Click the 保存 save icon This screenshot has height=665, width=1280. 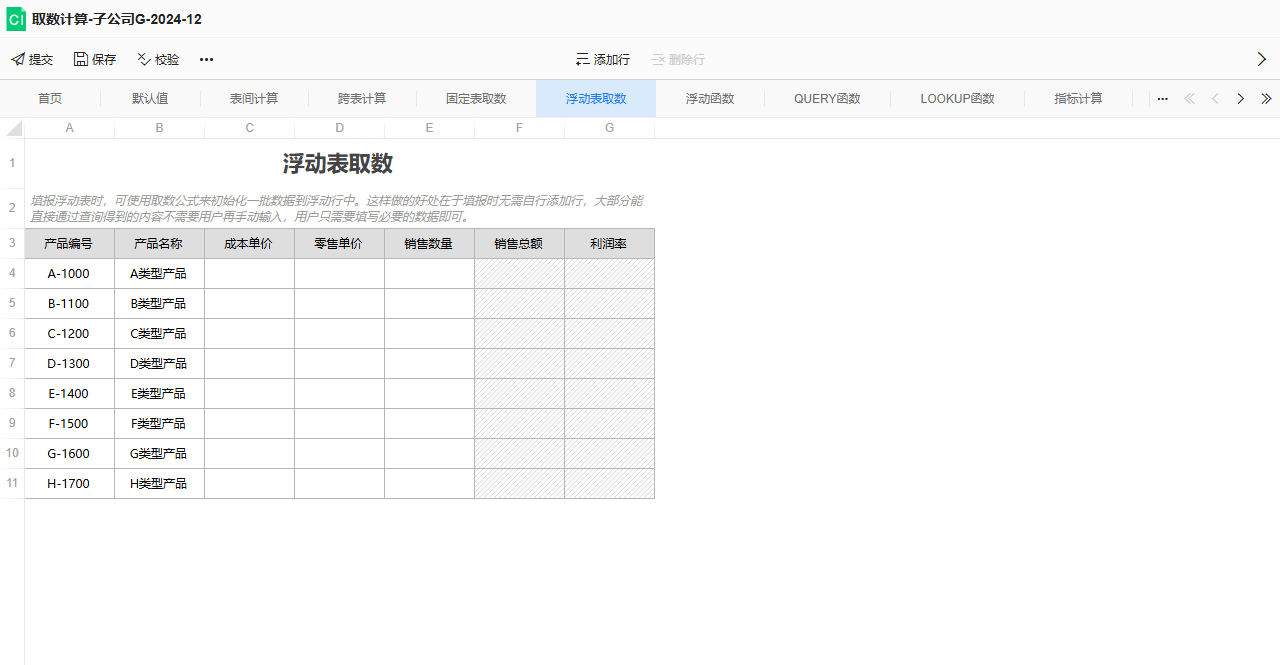point(79,59)
